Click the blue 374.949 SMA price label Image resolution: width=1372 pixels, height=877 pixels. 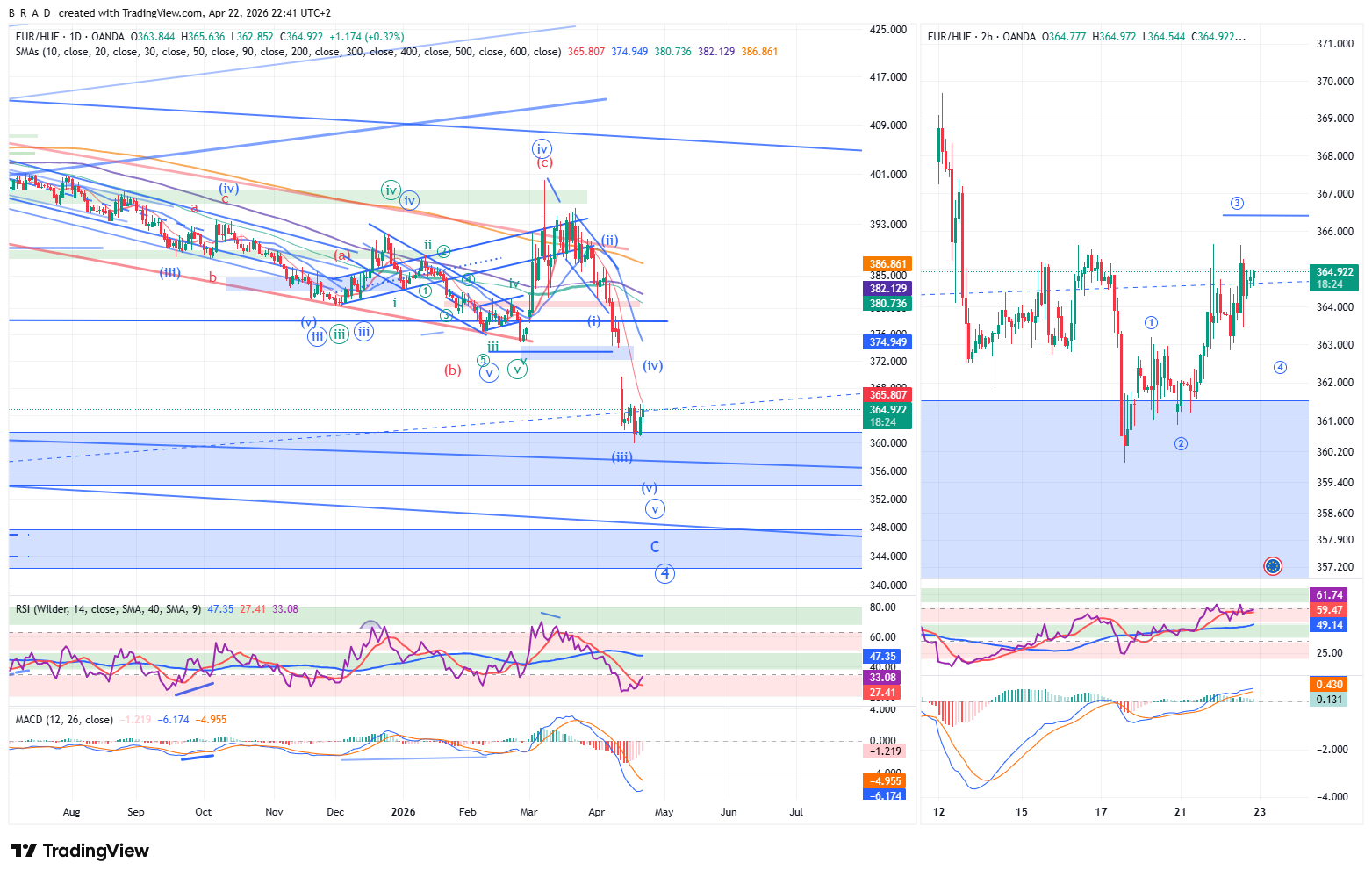click(x=887, y=342)
